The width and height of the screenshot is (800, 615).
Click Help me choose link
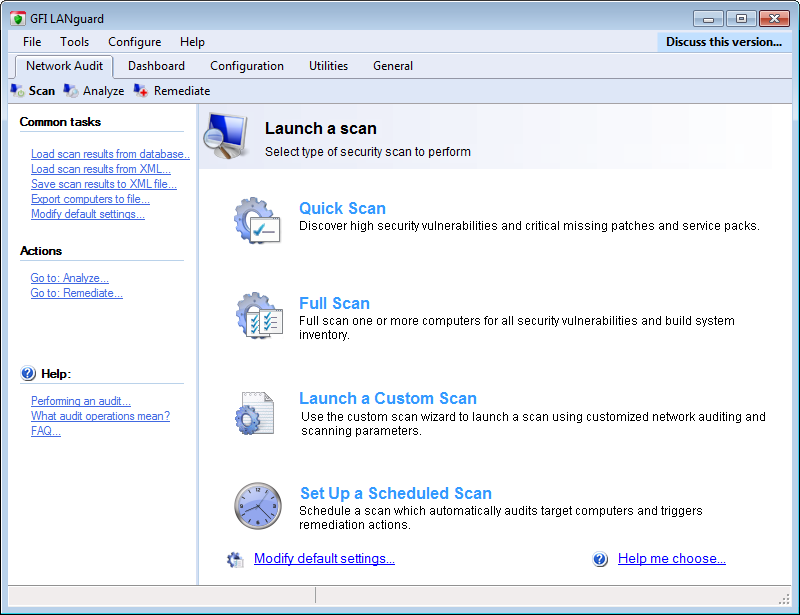[x=672, y=559]
